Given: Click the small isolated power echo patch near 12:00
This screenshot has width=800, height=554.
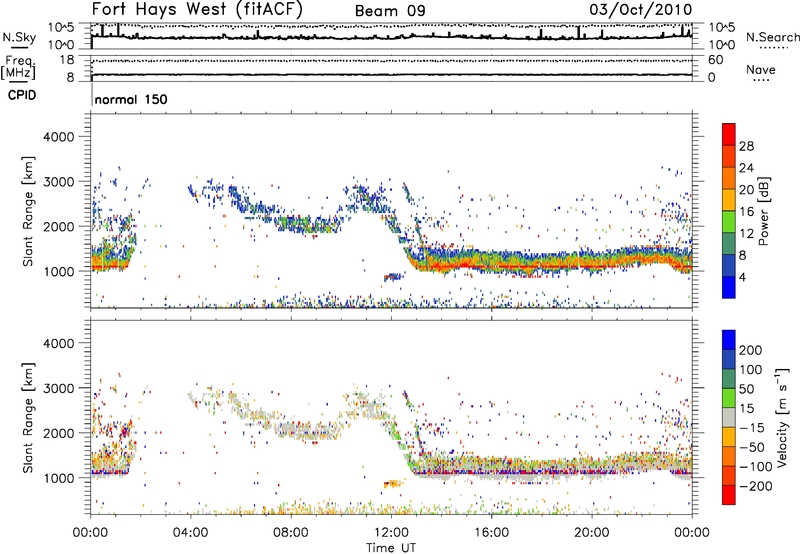Looking at the screenshot, I should click(x=393, y=277).
